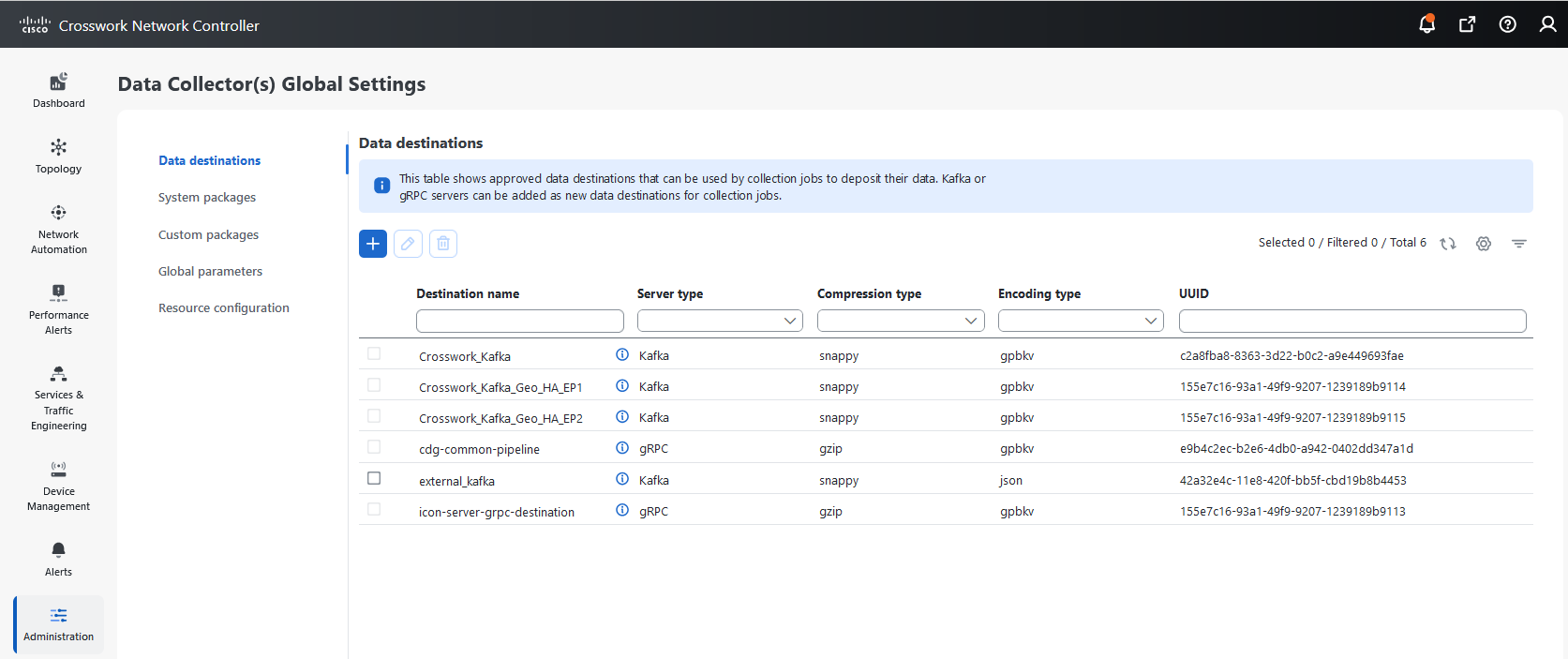Image resolution: width=1568 pixels, height=659 pixels.
Task: Select the Crosswork_Kafka_Geo_HA_EP1 row checkbox
Action: click(x=374, y=384)
